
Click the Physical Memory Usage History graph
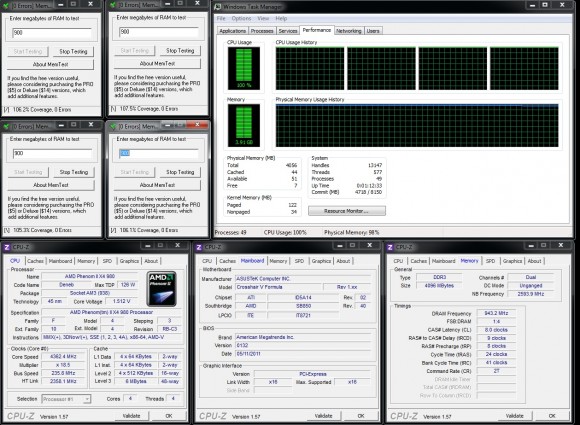[x=417, y=126]
